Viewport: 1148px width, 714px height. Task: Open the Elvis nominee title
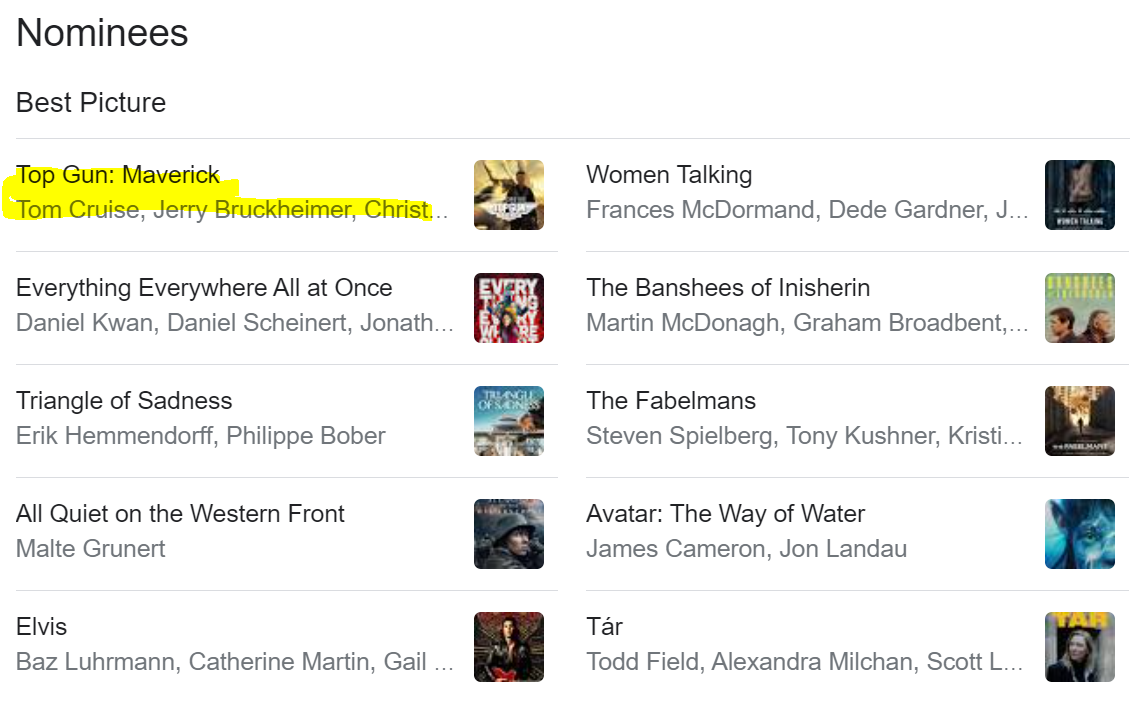click(x=41, y=627)
